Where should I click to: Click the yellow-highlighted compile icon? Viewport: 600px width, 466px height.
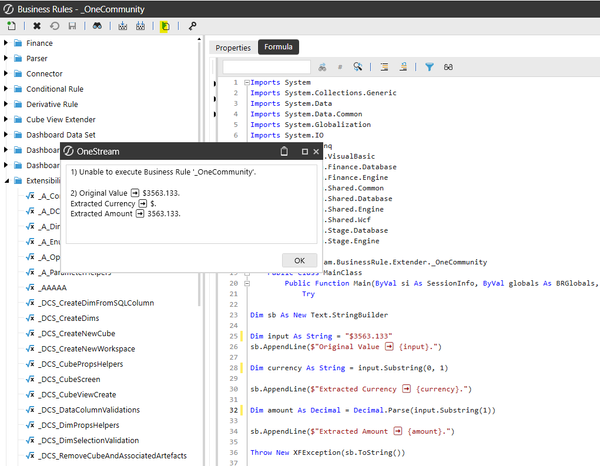coord(164,26)
